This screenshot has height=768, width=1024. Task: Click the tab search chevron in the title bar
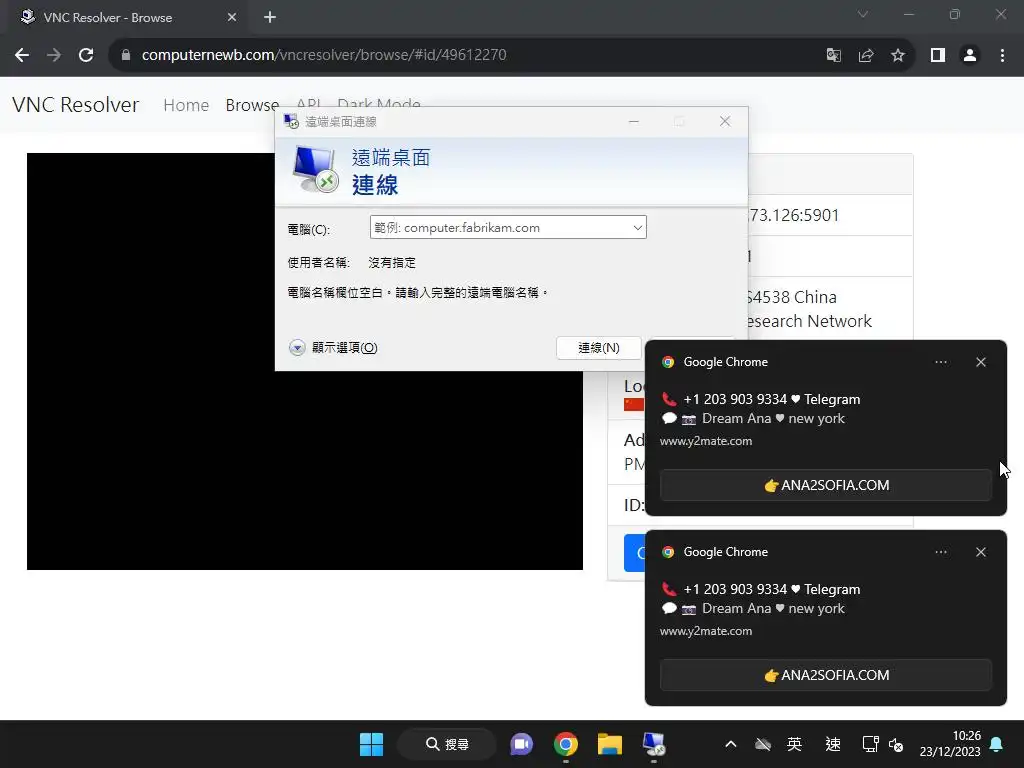(863, 14)
